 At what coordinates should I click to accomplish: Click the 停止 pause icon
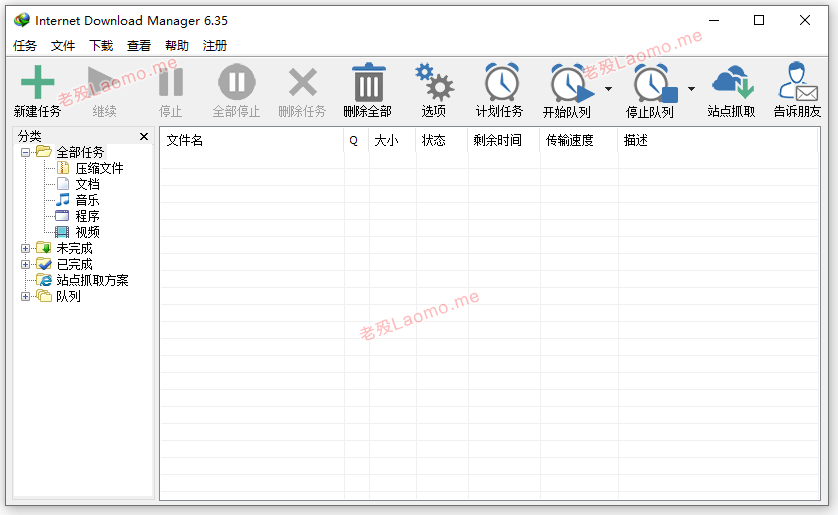171,82
